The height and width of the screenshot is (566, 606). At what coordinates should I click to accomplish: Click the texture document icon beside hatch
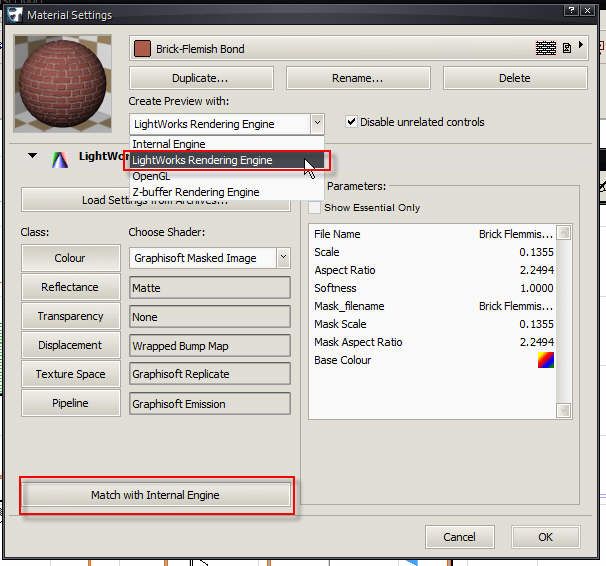(567, 48)
